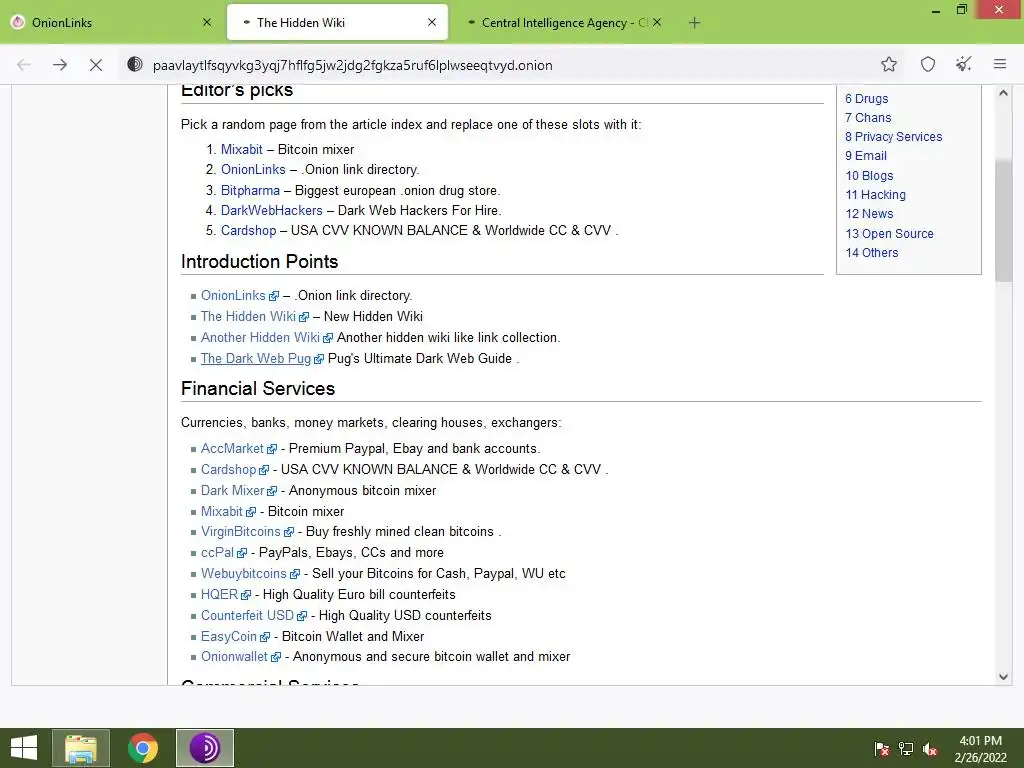Jump to 13 Open Source in contents
This screenshot has width=1024, height=768.
pyautogui.click(x=889, y=233)
